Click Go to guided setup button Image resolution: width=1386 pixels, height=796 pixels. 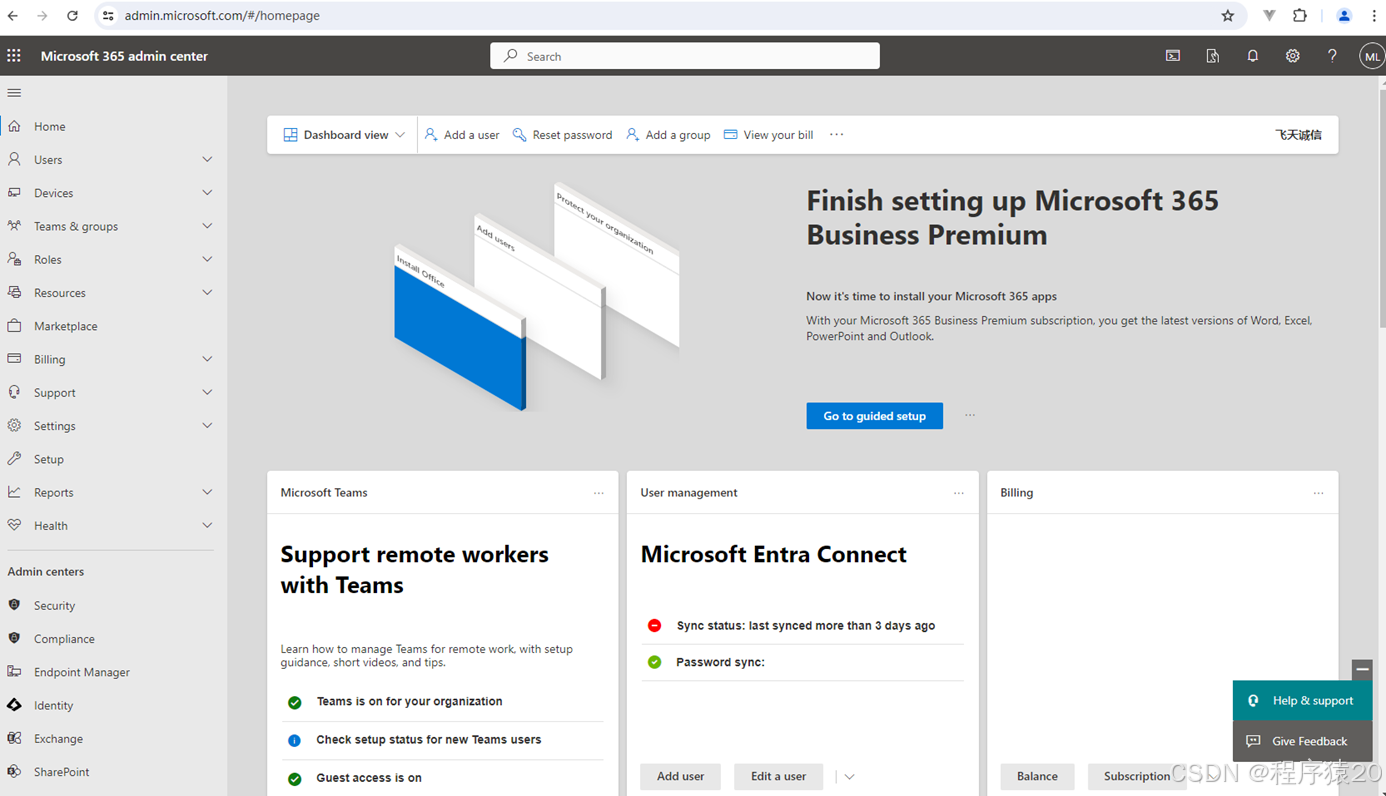click(875, 416)
